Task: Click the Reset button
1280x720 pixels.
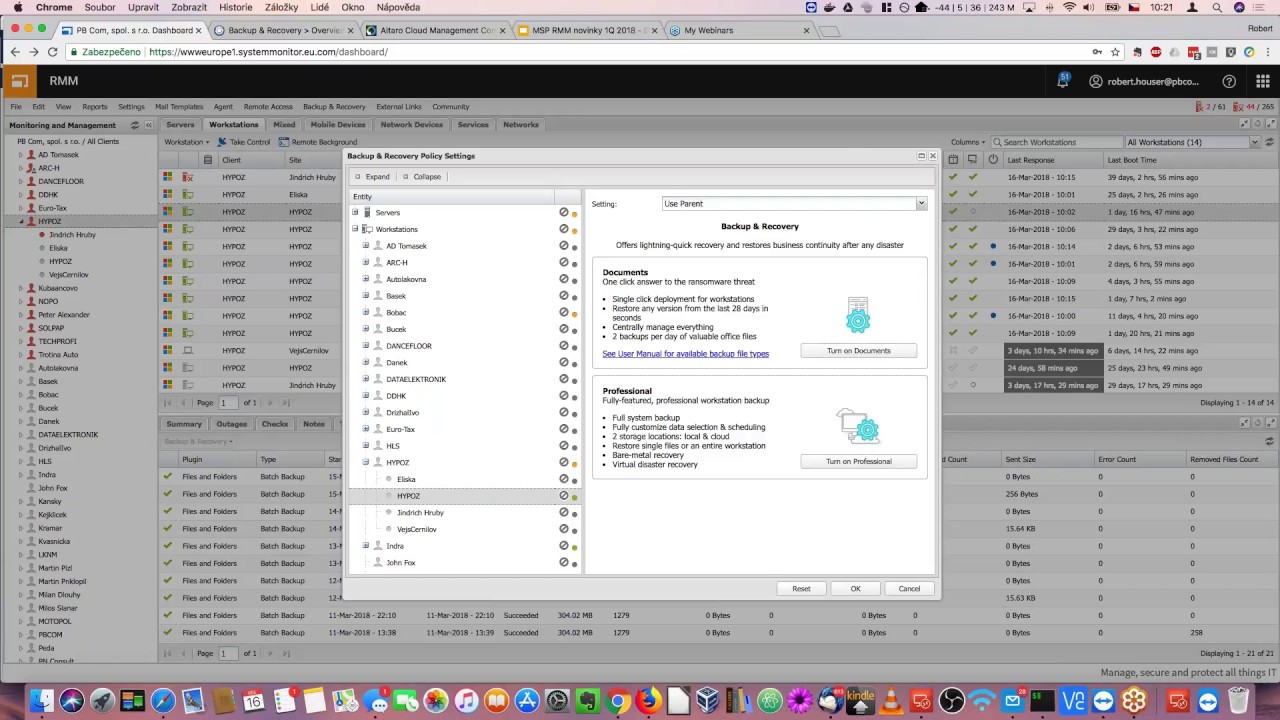Action: 801,588
